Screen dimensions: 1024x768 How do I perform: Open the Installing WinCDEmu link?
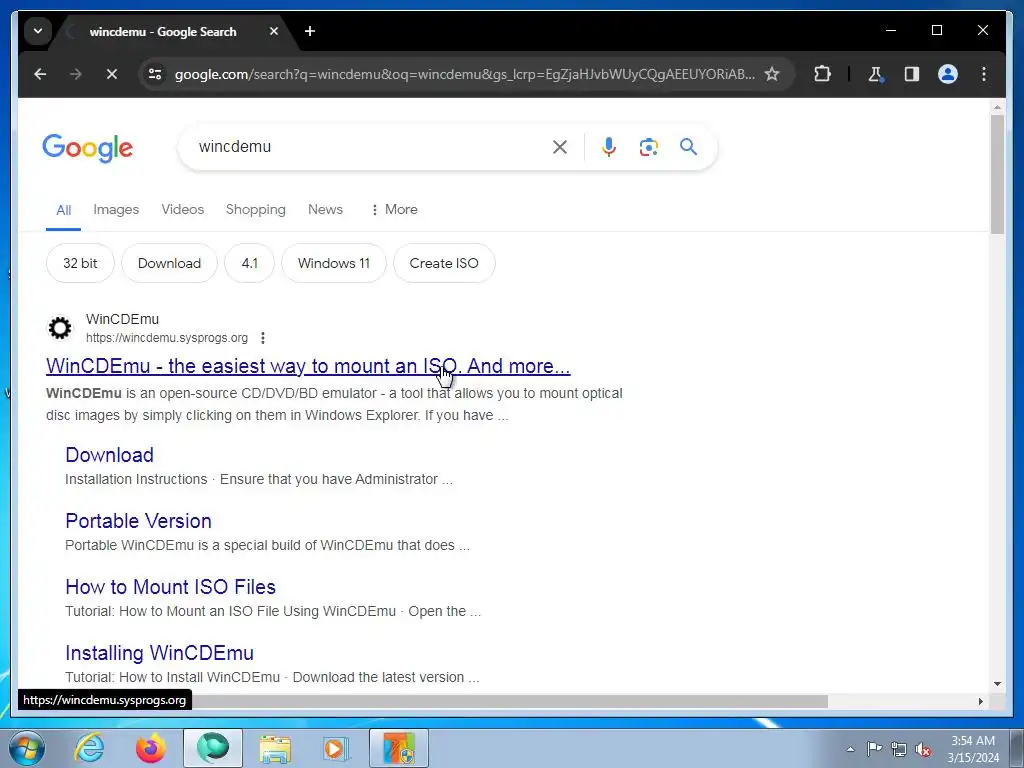(x=159, y=653)
